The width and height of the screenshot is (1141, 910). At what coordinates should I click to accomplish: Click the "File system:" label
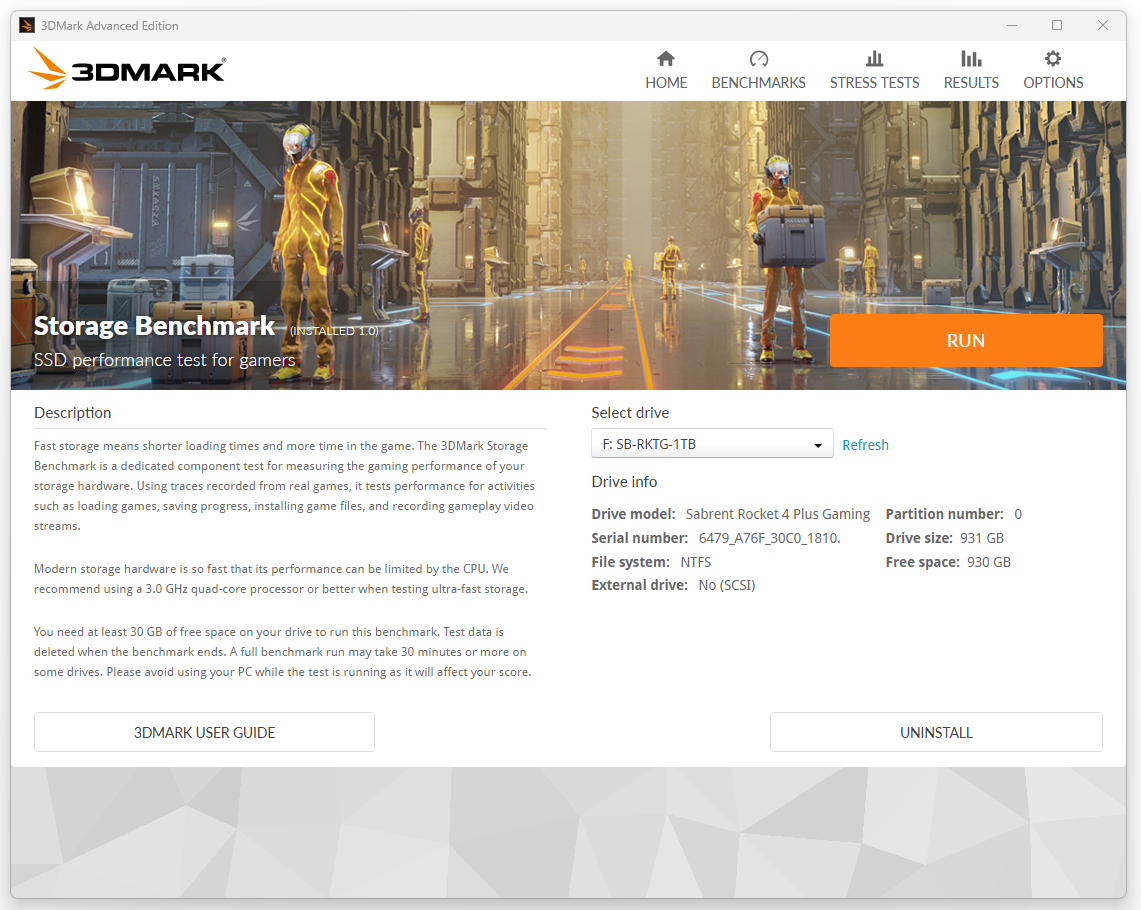pyautogui.click(x=630, y=562)
